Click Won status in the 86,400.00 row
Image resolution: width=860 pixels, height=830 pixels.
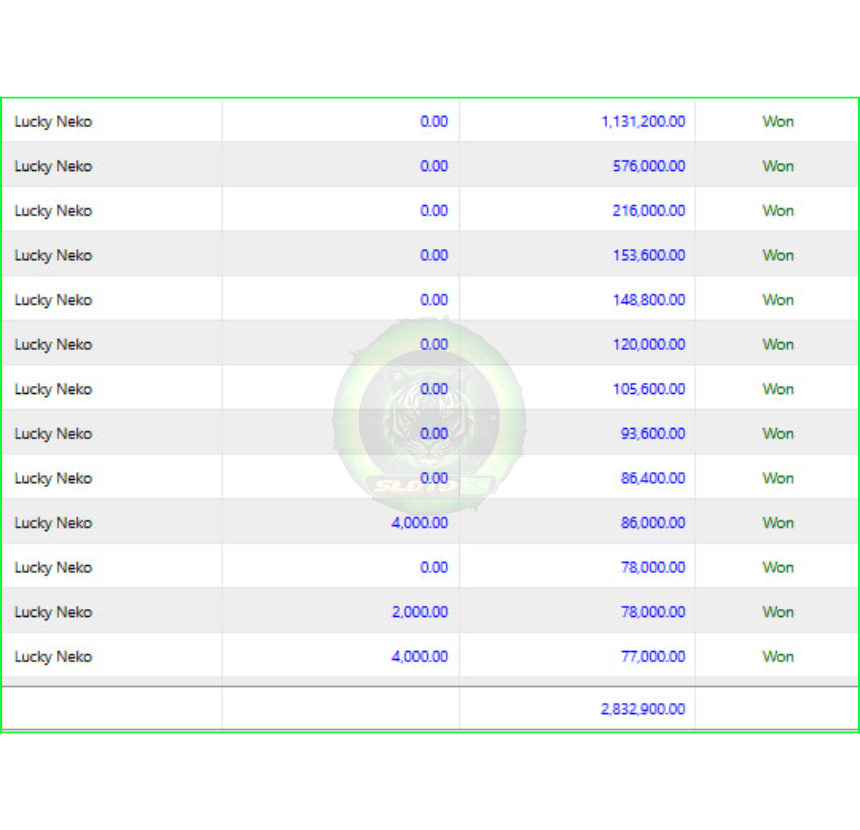tap(778, 478)
